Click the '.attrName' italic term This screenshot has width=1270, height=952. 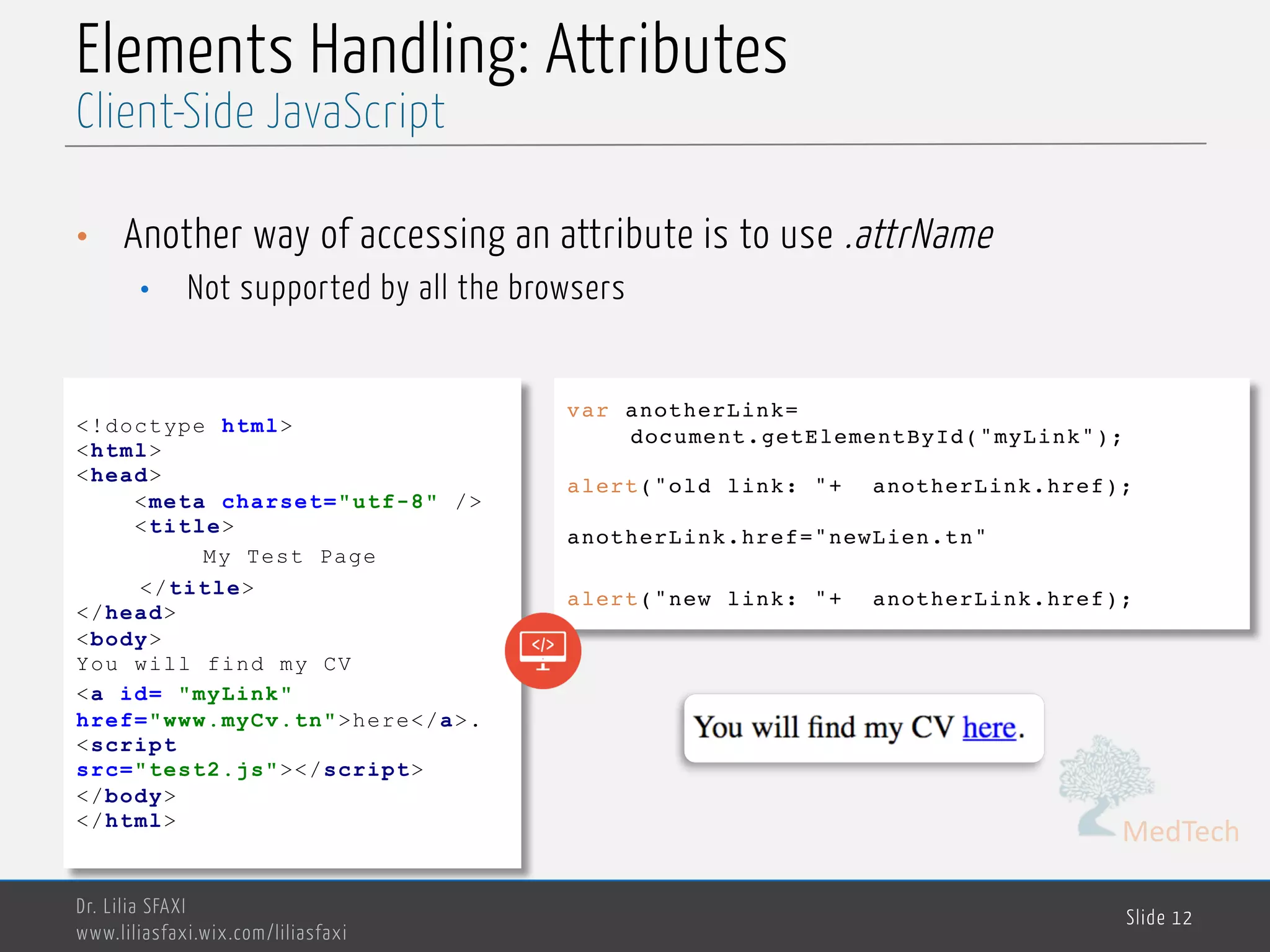tap(920, 235)
